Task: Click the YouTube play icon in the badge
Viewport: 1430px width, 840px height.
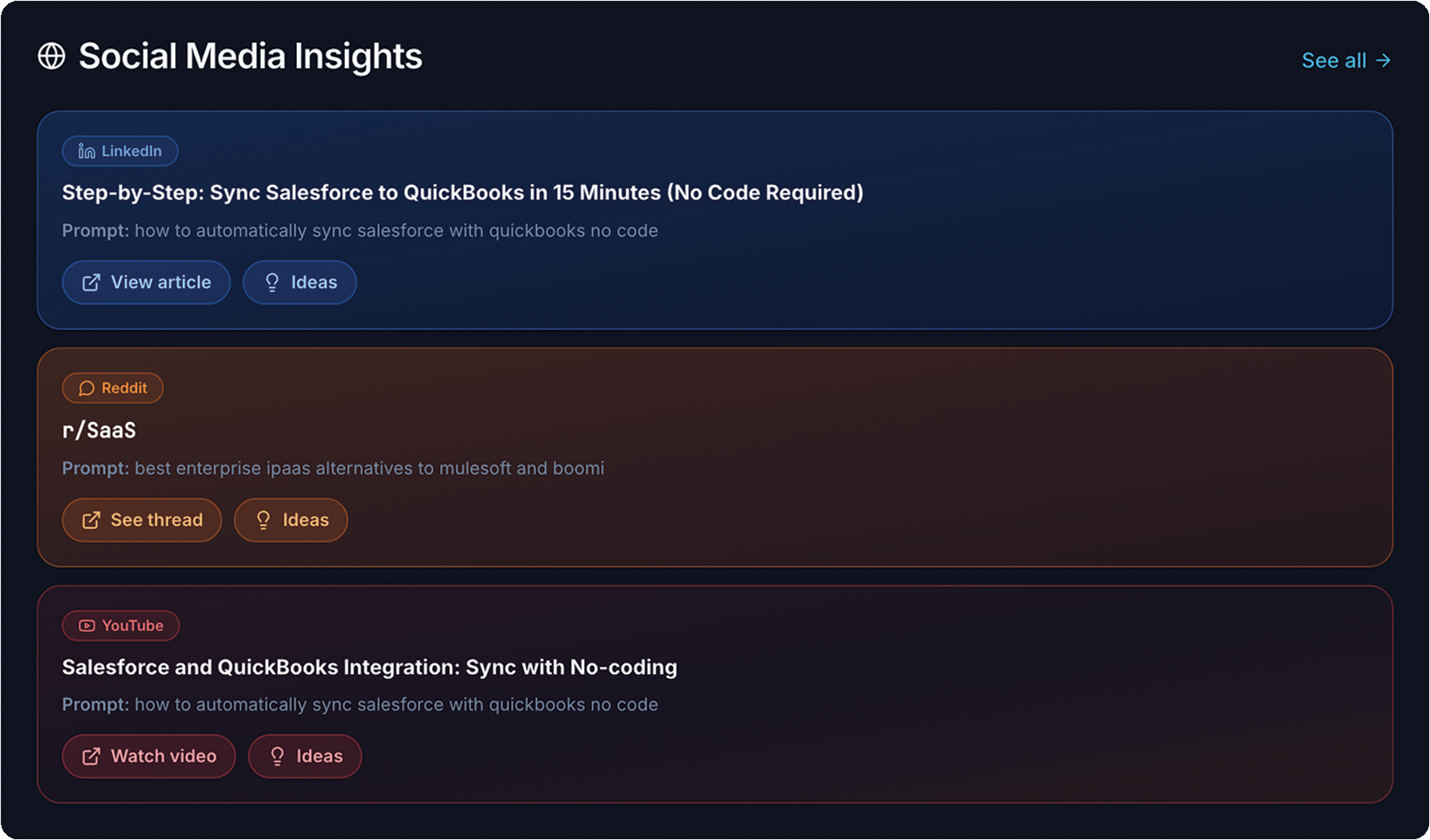Action: [x=86, y=625]
